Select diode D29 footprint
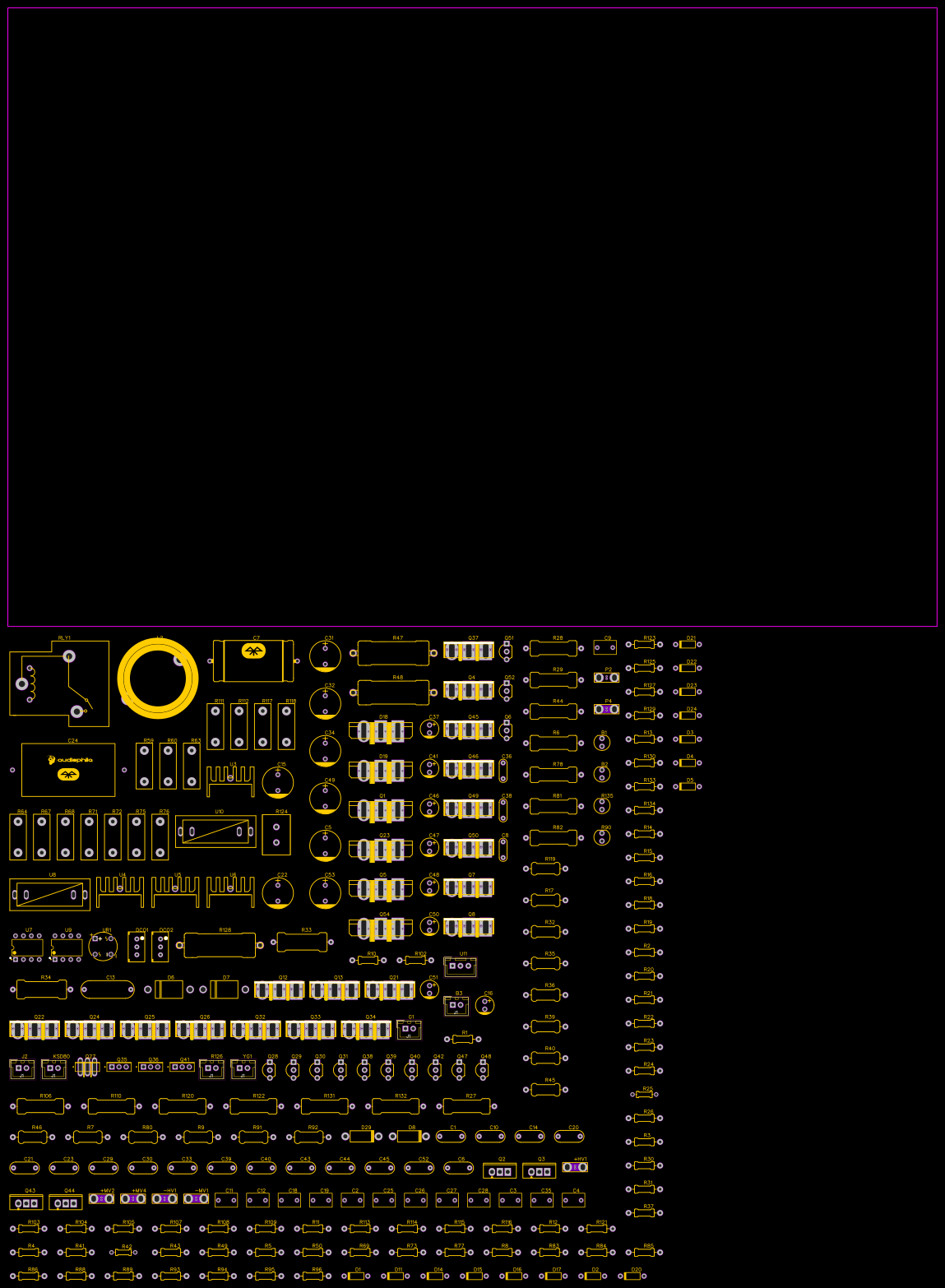Image resolution: width=945 pixels, height=1288 pixels. (362, 1136)
